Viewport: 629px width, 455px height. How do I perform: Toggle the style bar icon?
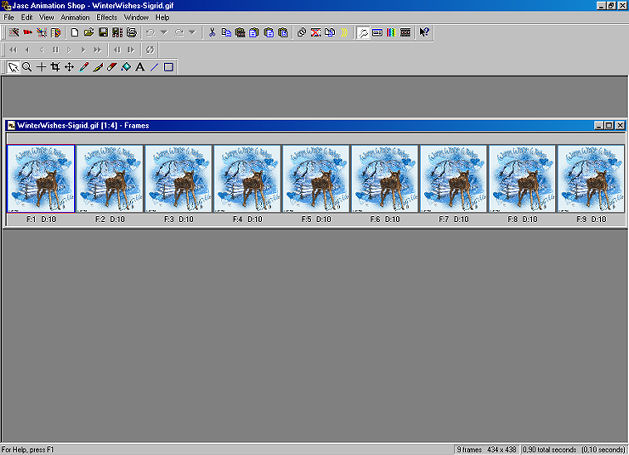tap(377, 32)
